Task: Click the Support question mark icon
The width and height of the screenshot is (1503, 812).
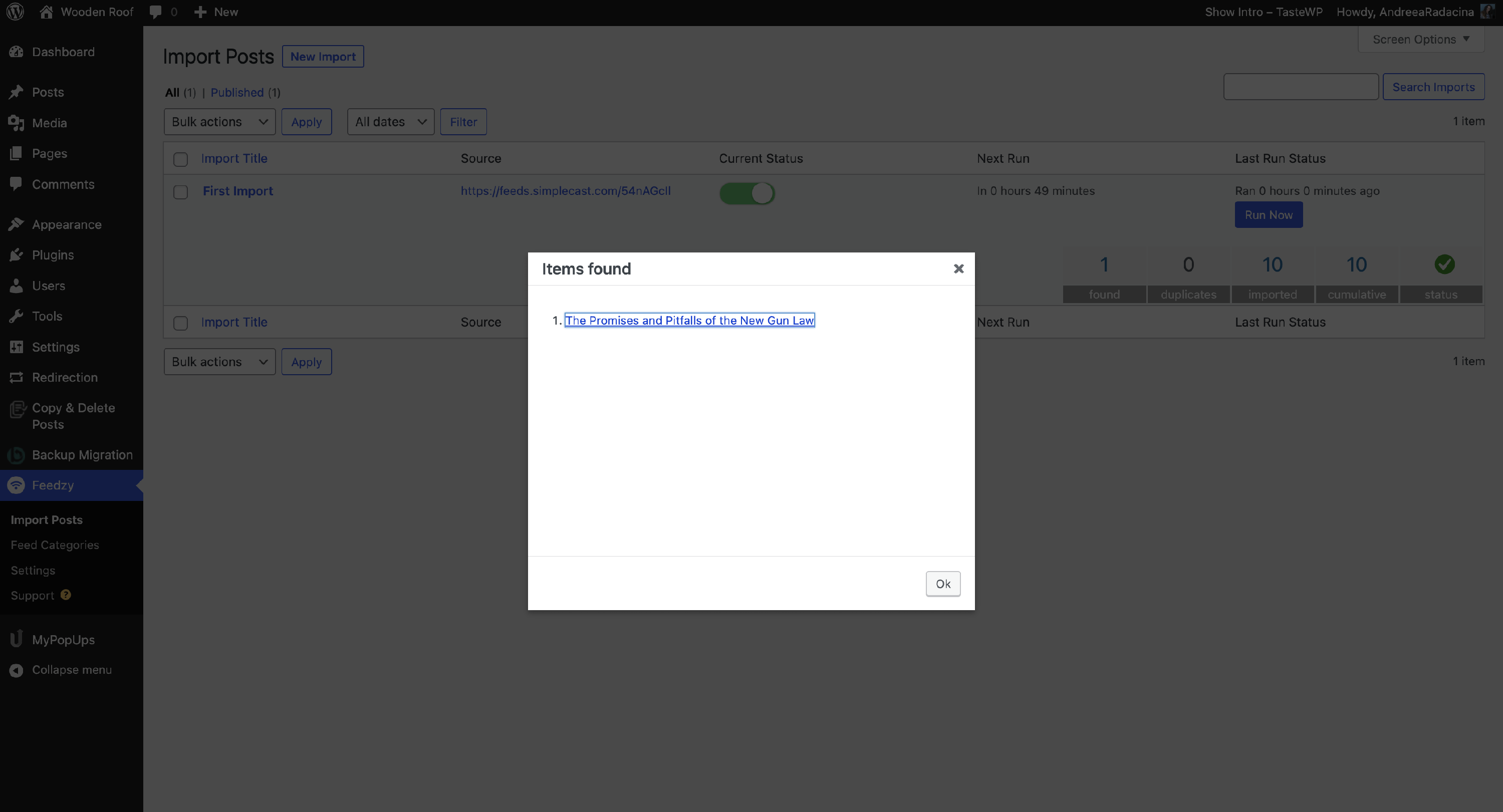Action: click(66, 595)
